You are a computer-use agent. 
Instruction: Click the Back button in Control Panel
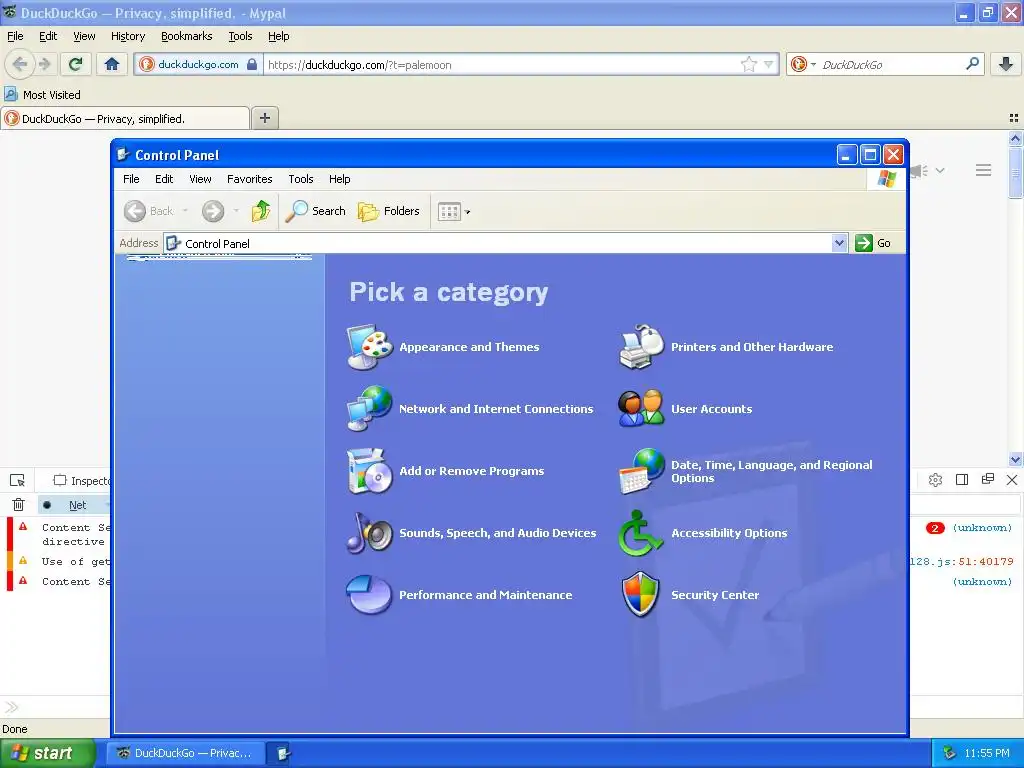pos(149,211)
